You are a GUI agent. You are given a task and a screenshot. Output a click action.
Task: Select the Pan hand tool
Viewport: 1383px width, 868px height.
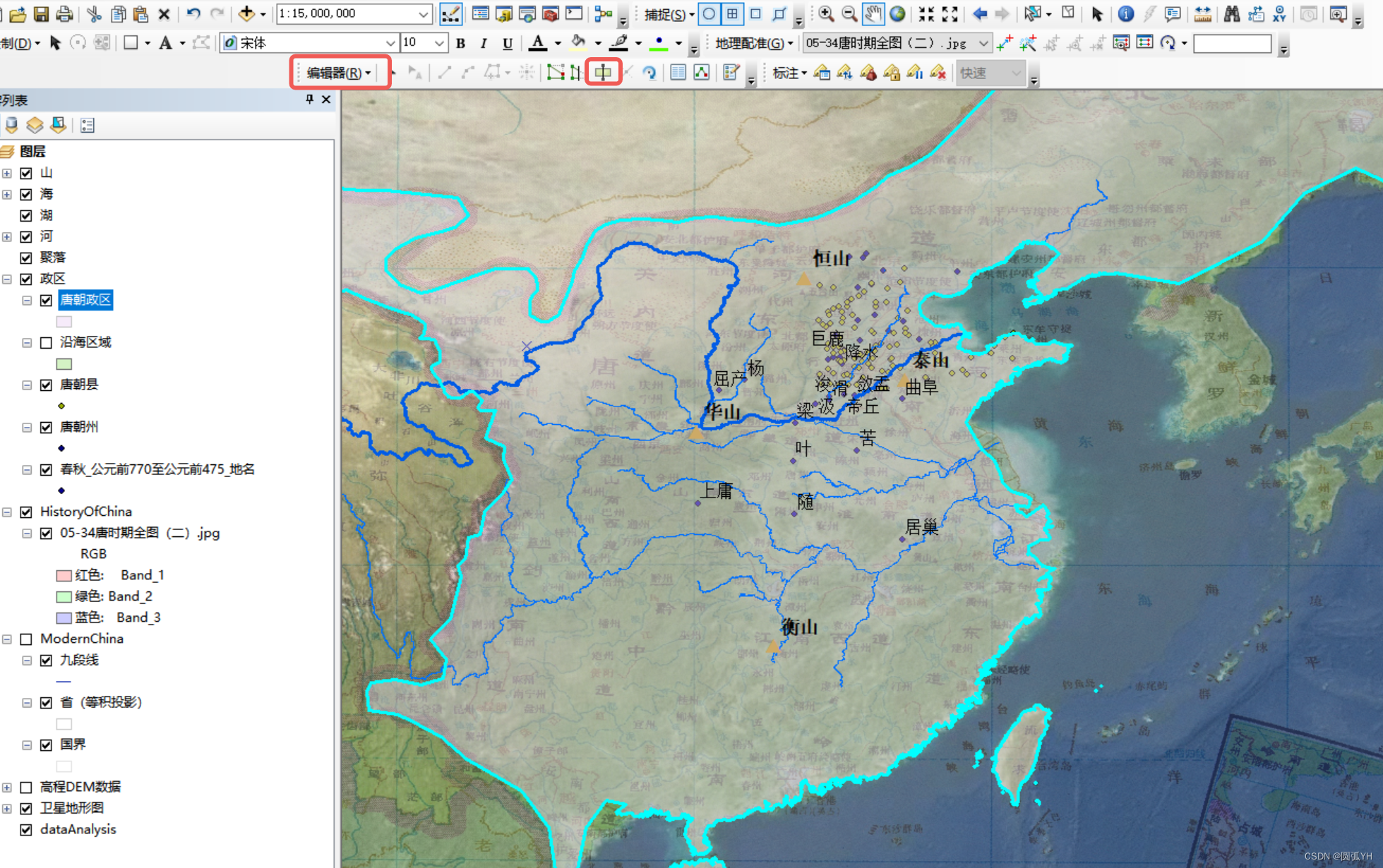(x=873, y=13)
